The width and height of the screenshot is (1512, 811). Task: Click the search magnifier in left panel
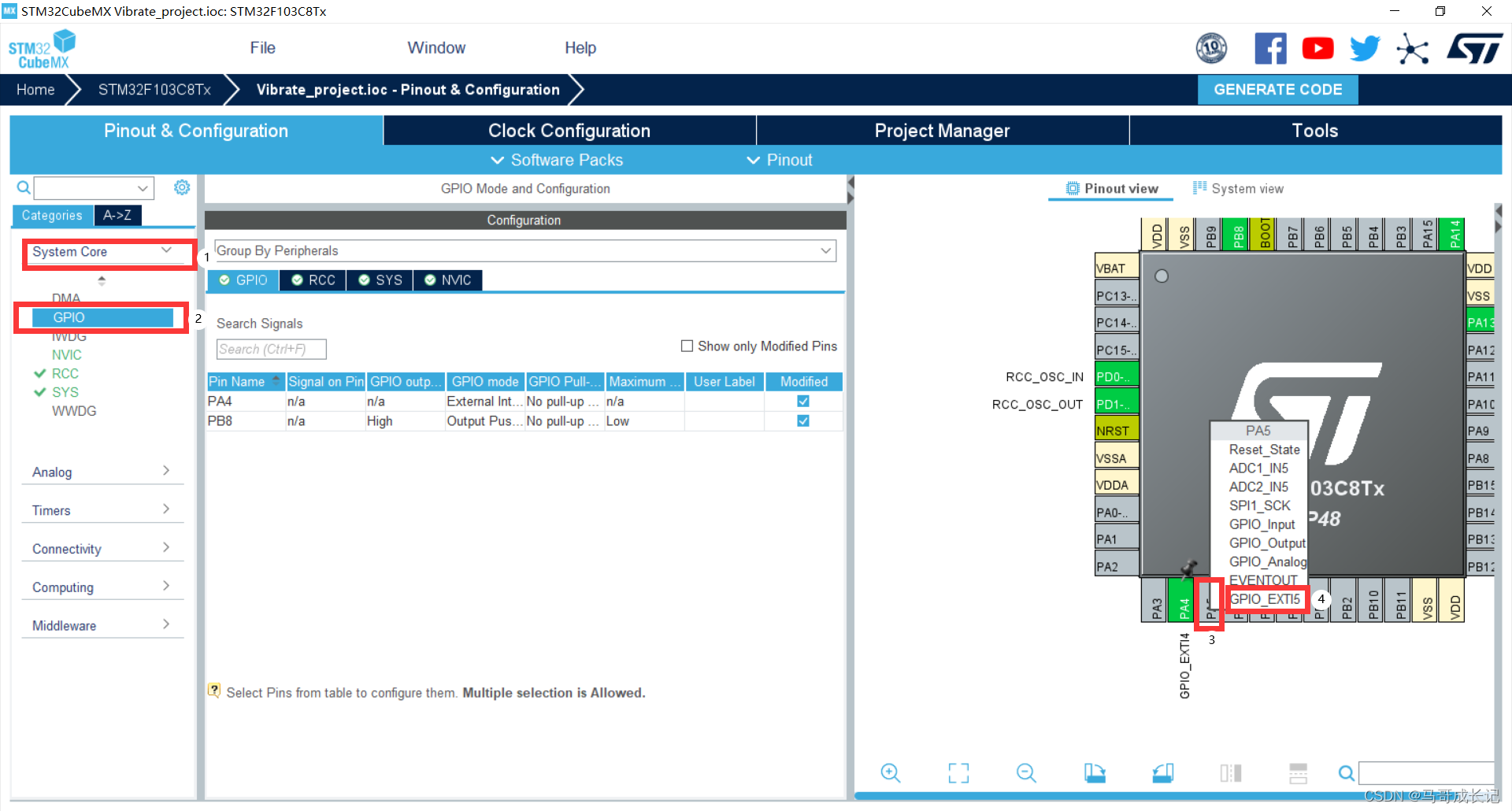pos(24,187)
